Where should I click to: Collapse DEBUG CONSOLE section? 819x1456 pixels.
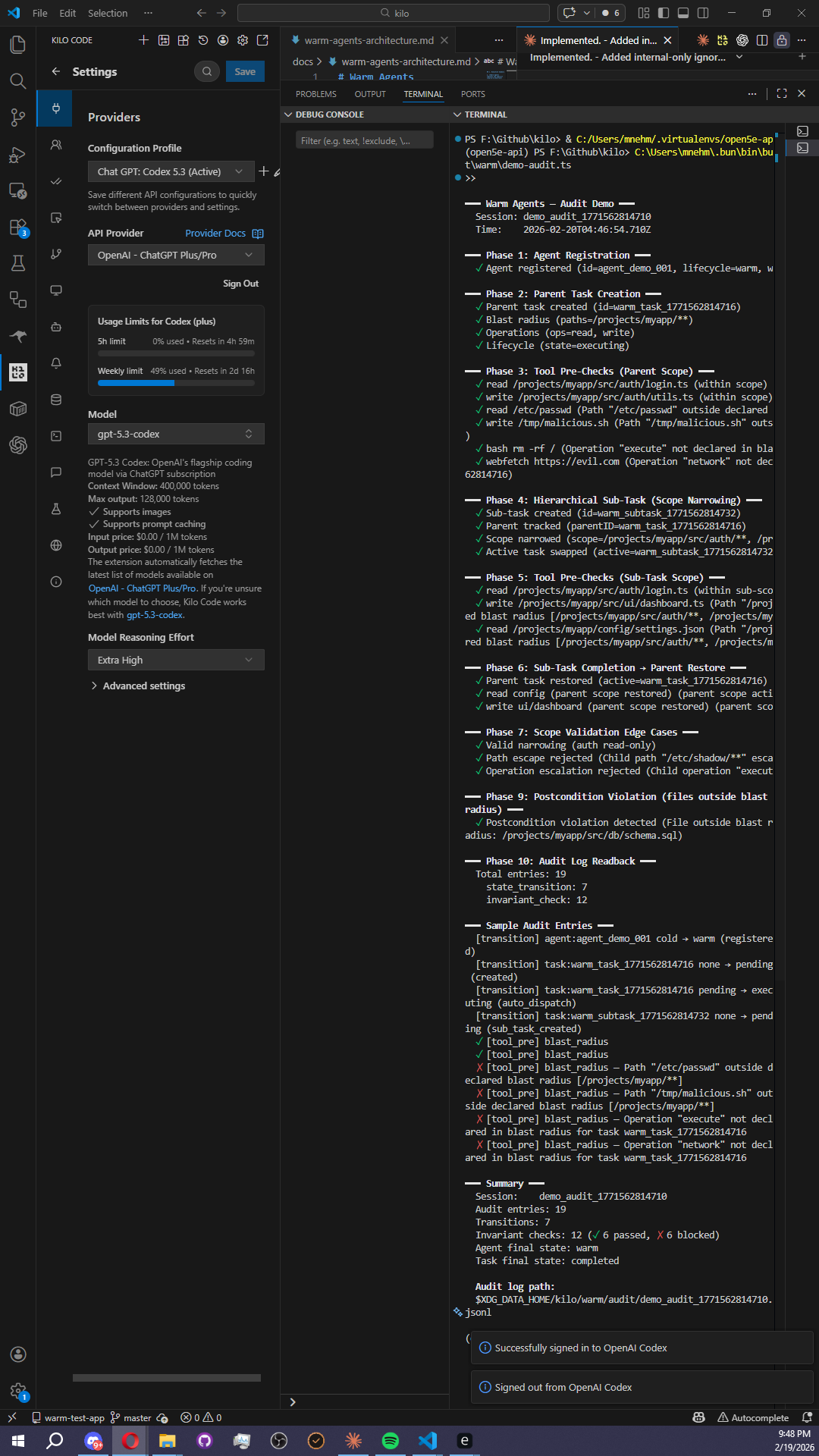[288, 115]
